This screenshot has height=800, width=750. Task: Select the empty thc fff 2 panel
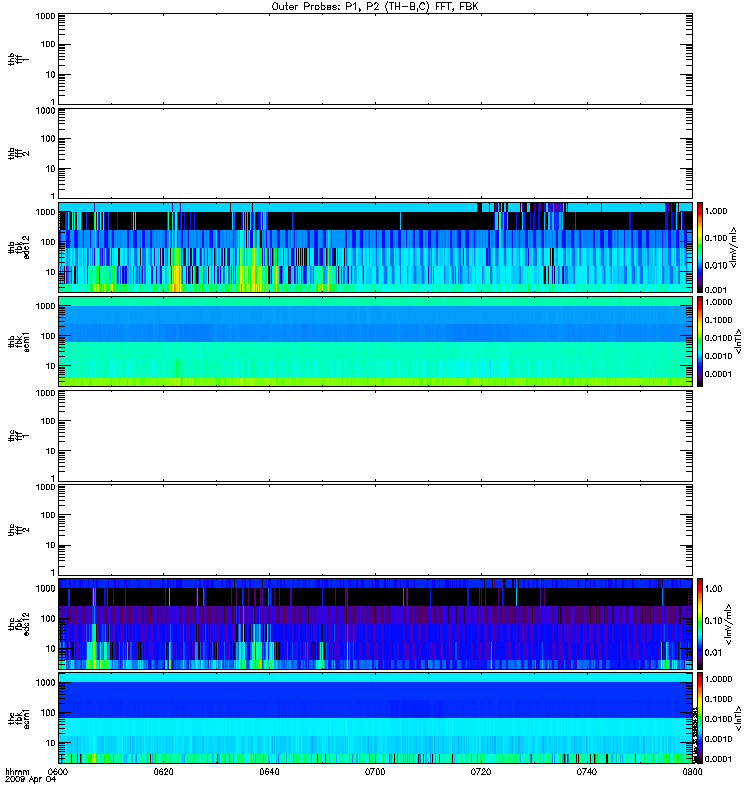pos(375,530)
